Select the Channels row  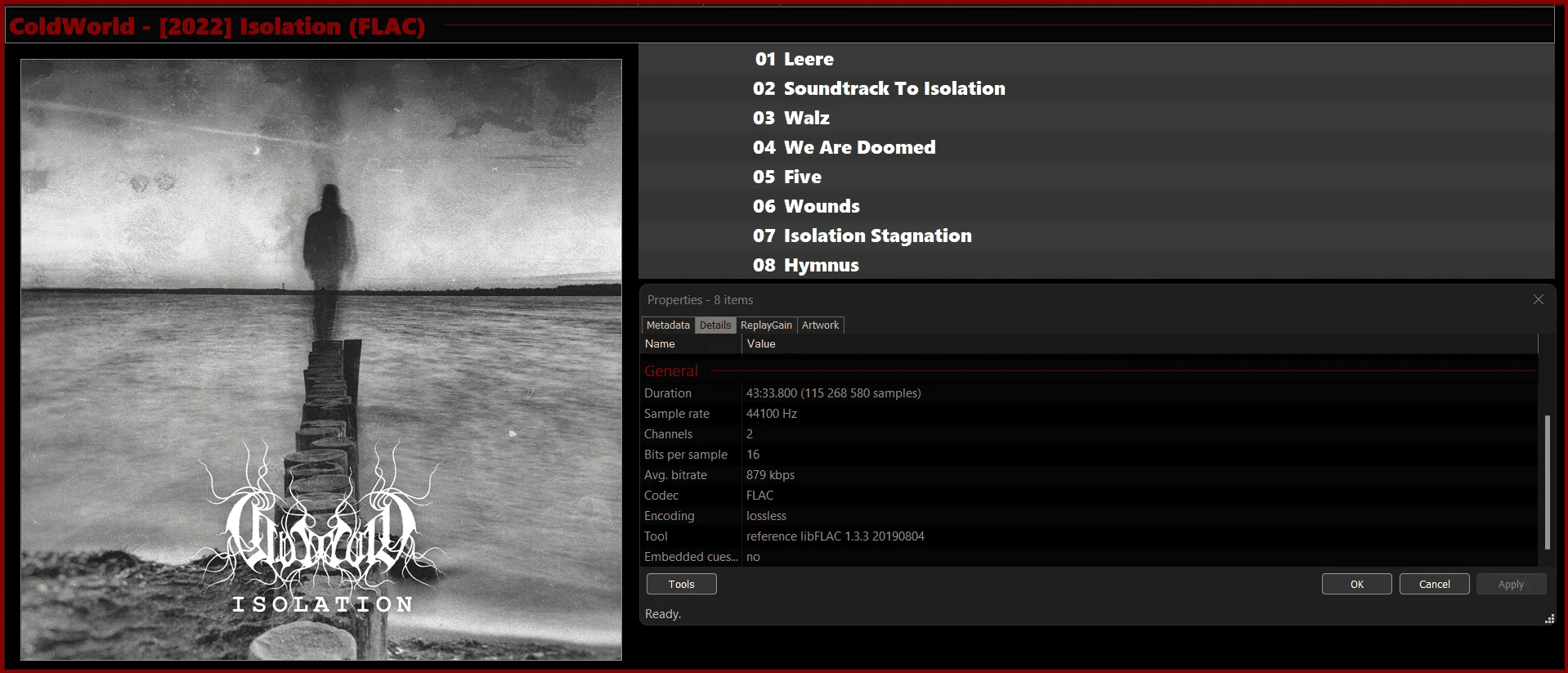click(1090, 434)
